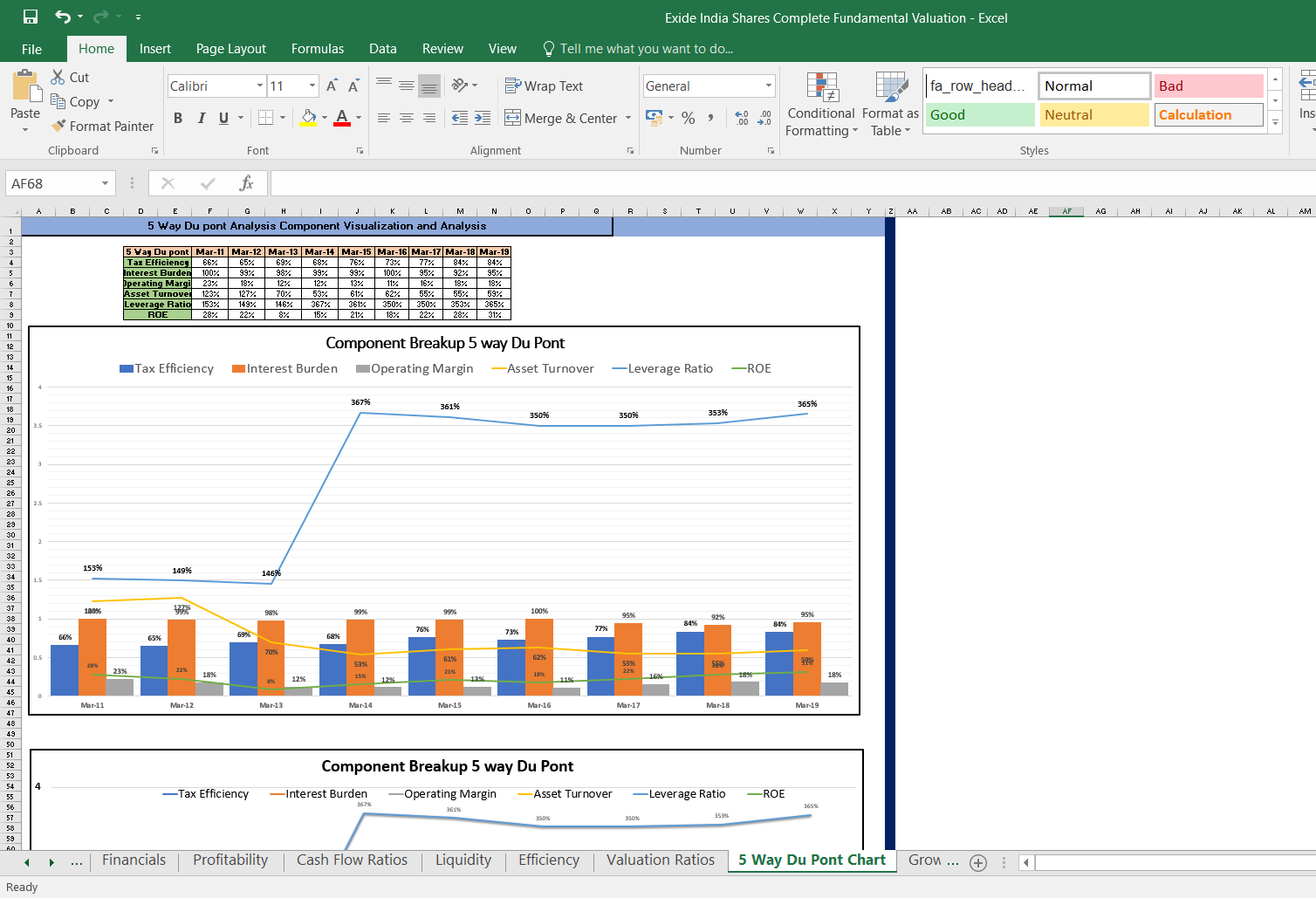The width and height of the screenshot is (1316, 898).
Task: Select the first Component Breakup chart title
Action: click(x=445, y=343)
